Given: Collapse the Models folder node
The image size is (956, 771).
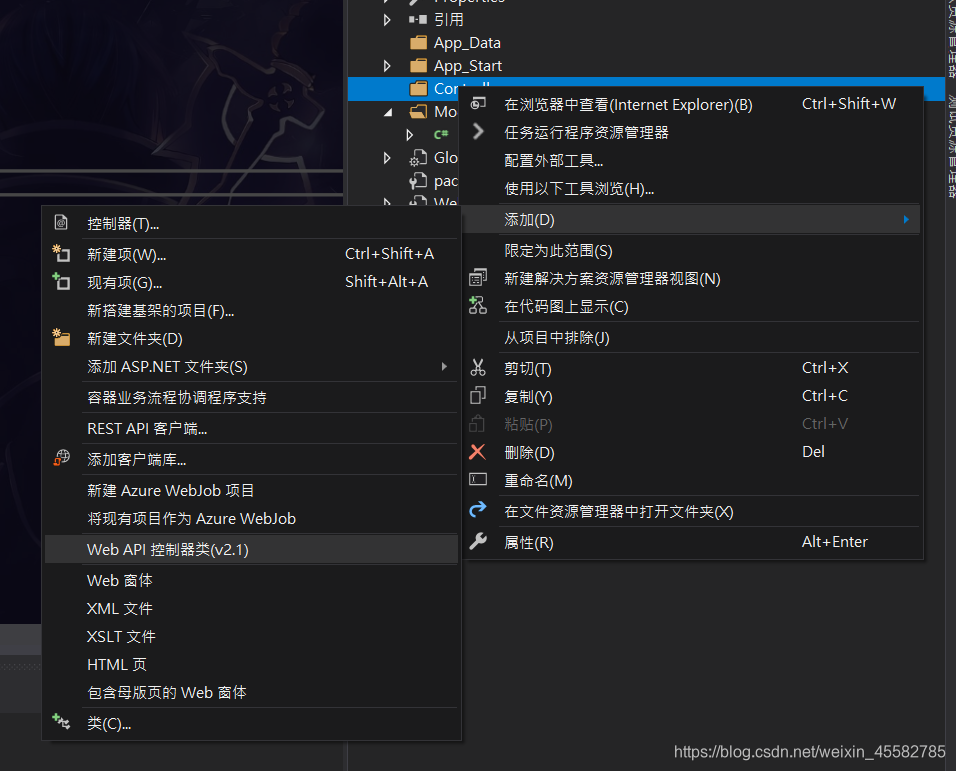Looking at the screenshot, I should coord(388,112).
